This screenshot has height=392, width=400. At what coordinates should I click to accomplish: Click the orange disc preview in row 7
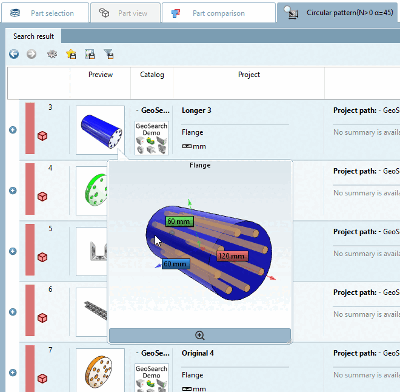click(100, 370)
